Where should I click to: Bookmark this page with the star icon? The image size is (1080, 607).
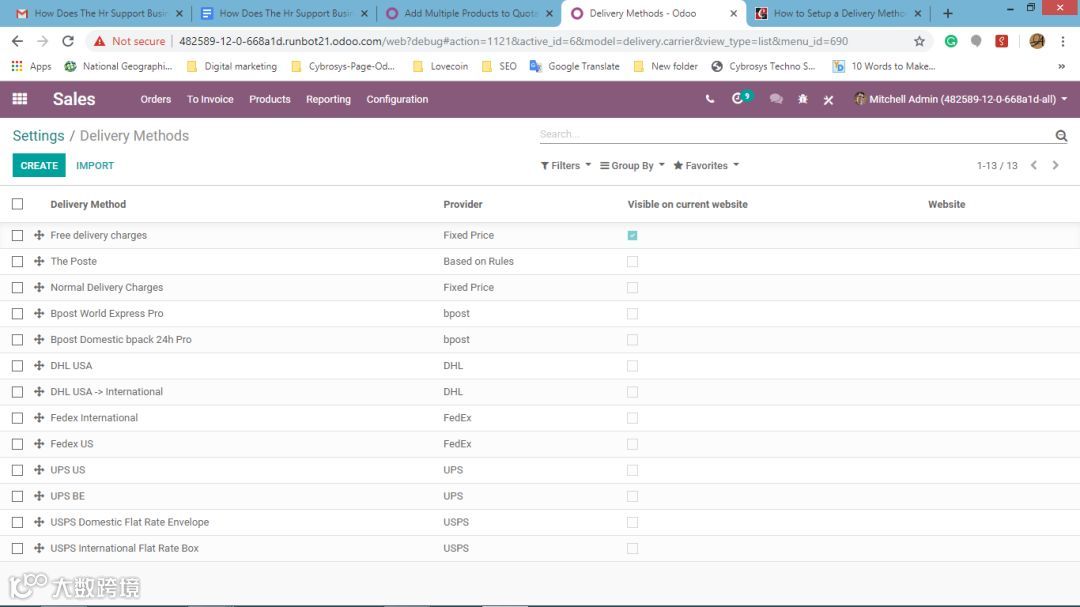[919, 41]
